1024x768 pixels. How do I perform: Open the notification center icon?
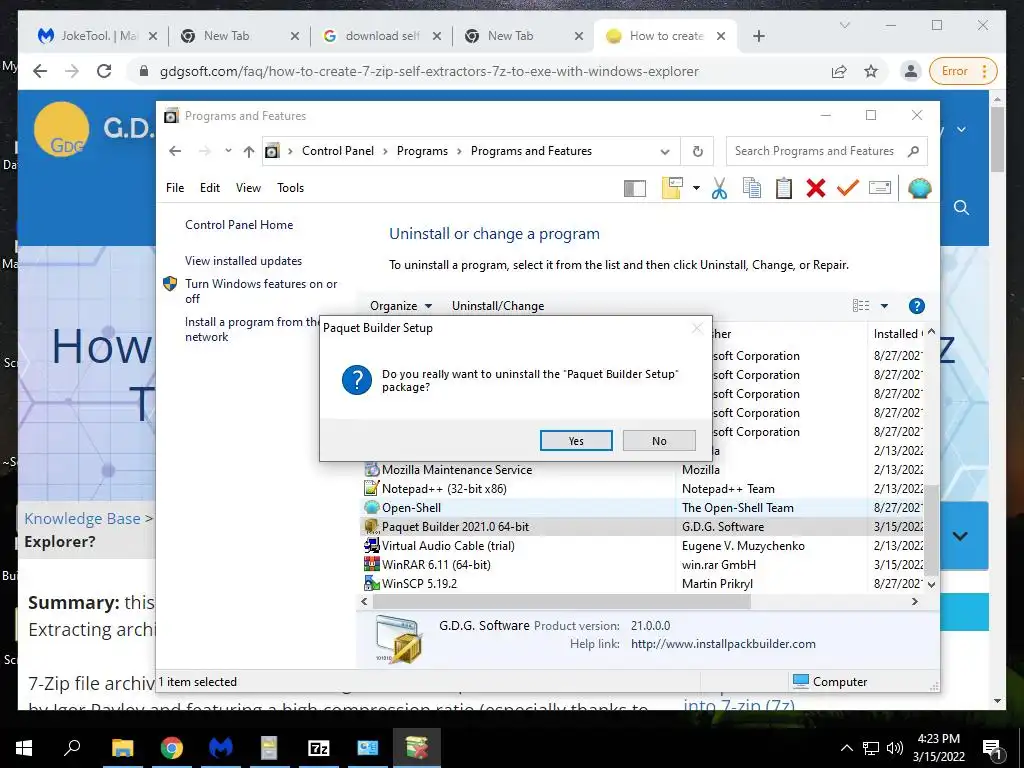click(992, 749)
